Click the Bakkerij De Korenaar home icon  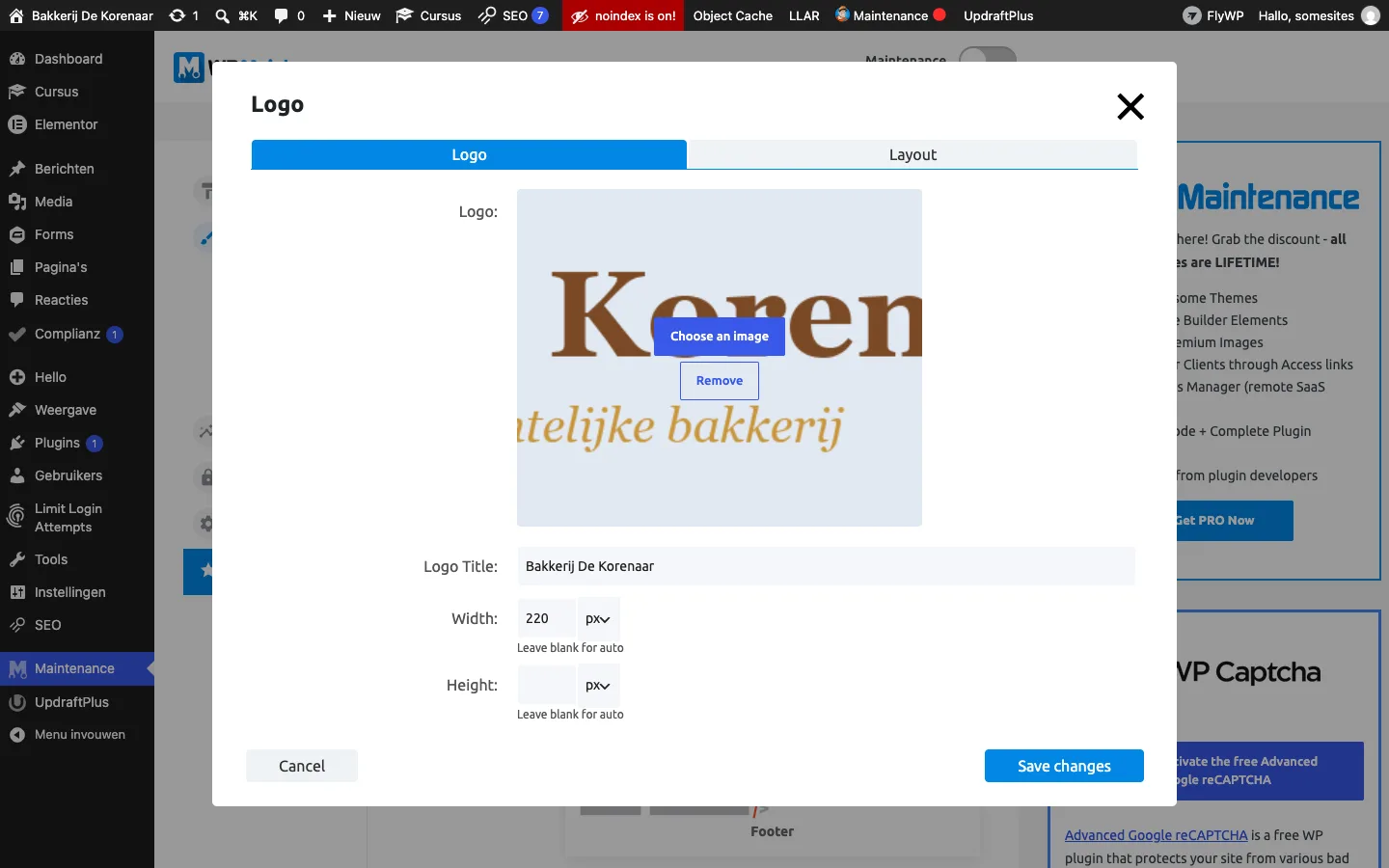click(x=16, y=15)
